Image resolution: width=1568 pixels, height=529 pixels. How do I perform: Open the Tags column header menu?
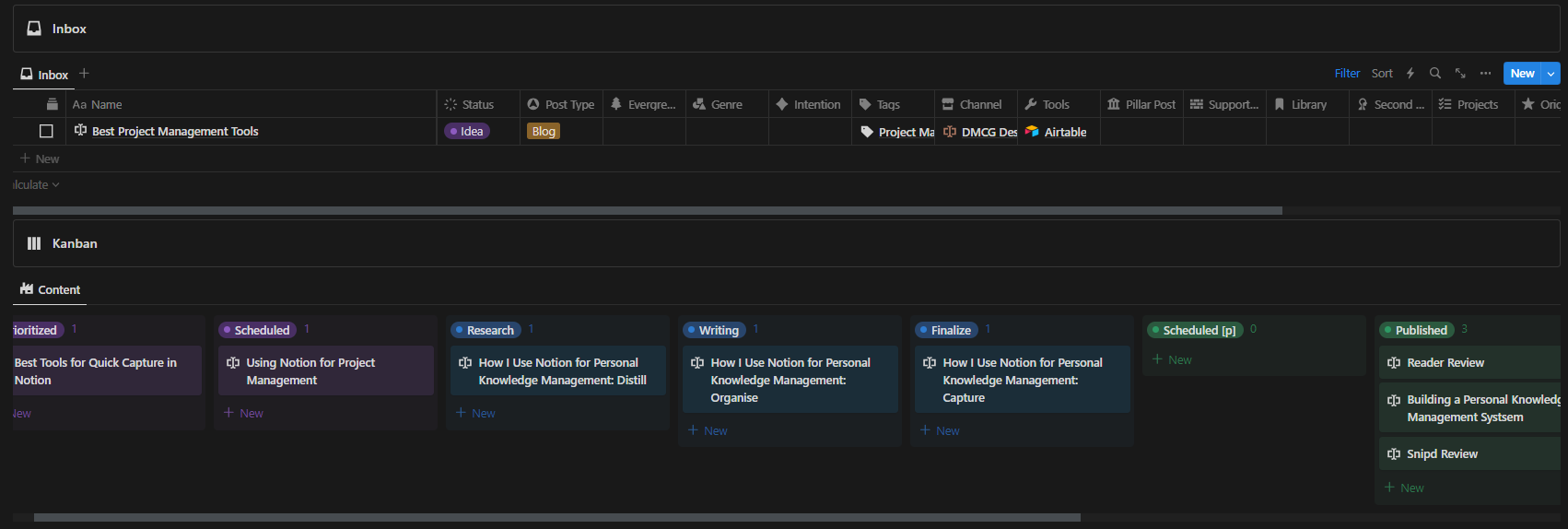click(x=893, y=104)
